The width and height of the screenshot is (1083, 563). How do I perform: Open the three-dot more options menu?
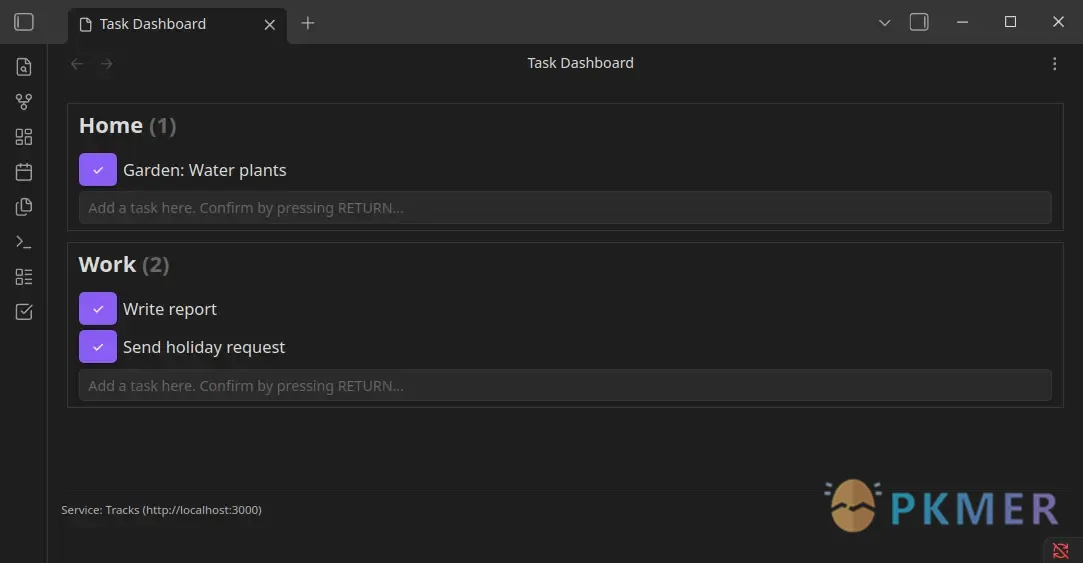click(1054, 64)
